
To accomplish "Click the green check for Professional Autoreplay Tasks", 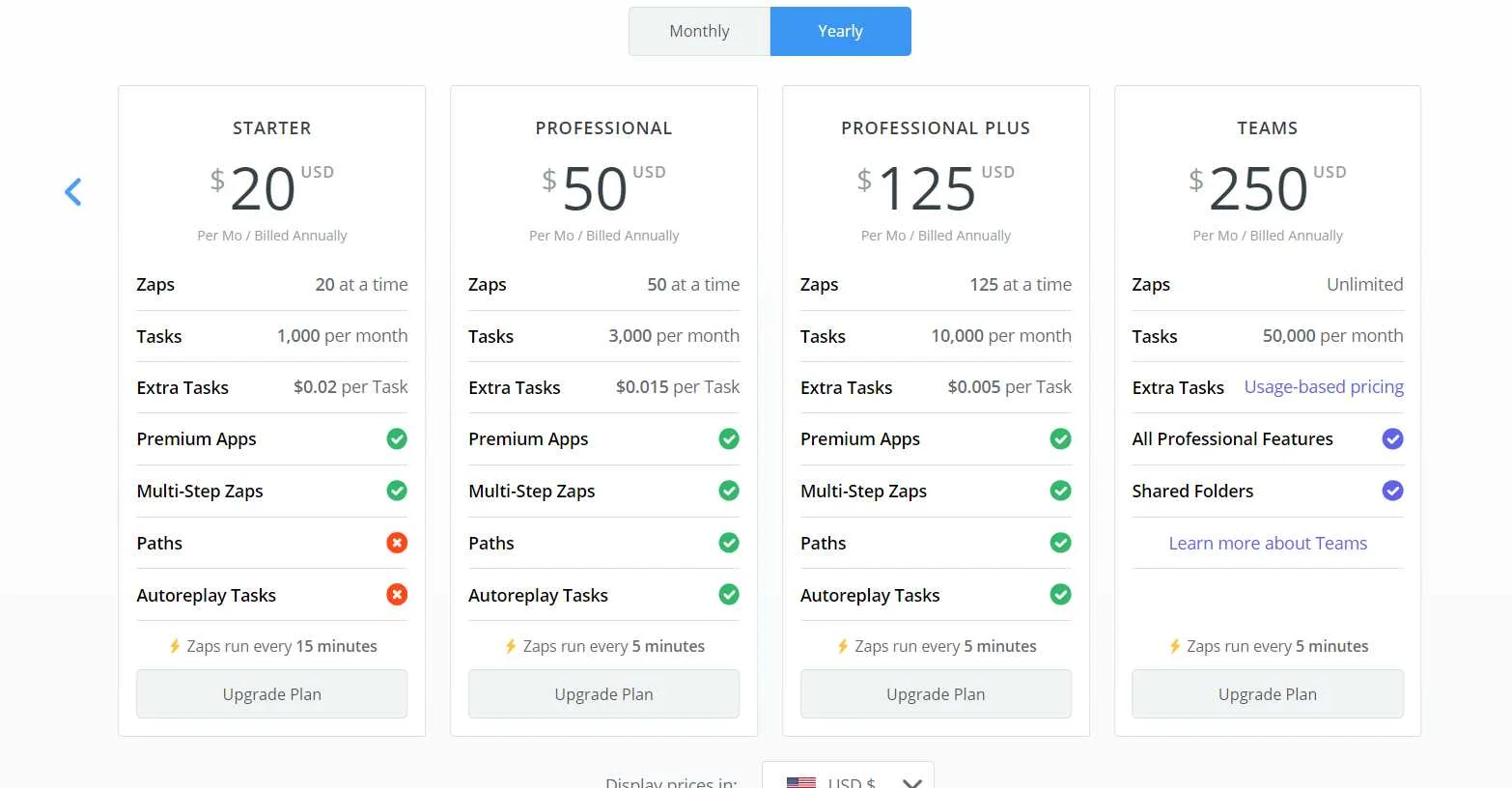I will tap(729, 595).
